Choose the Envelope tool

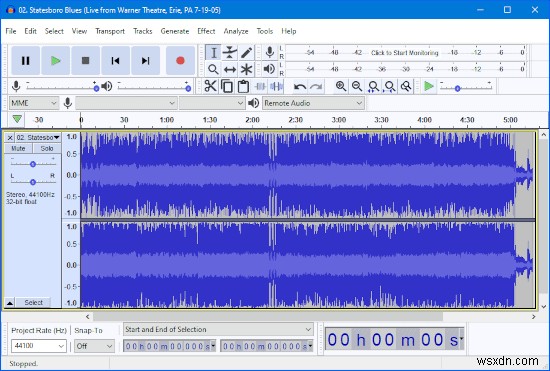click(x=229, y=53)
